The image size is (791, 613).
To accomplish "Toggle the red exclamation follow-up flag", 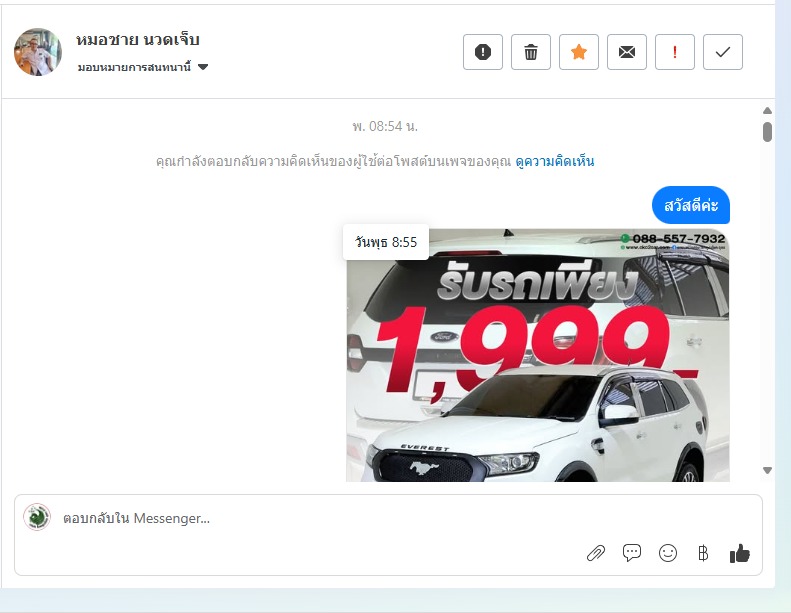I will click(x=675, y=52).
